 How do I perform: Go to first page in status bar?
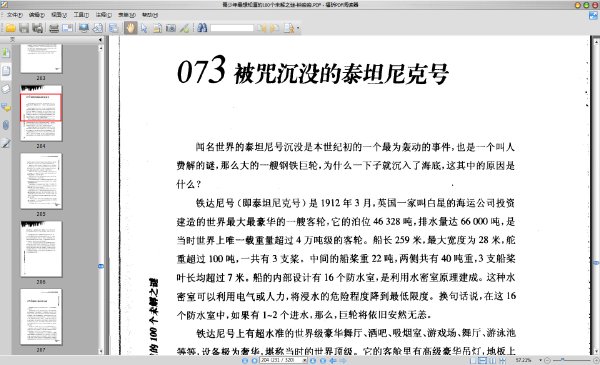point(245,361)
